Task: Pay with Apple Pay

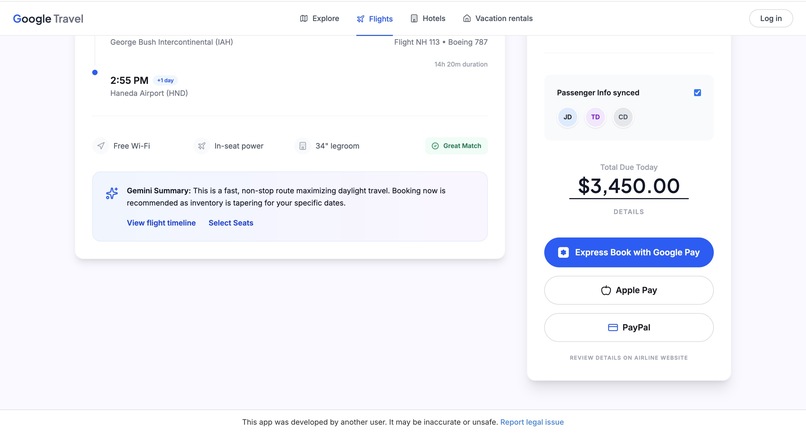Action: point(629,290)
